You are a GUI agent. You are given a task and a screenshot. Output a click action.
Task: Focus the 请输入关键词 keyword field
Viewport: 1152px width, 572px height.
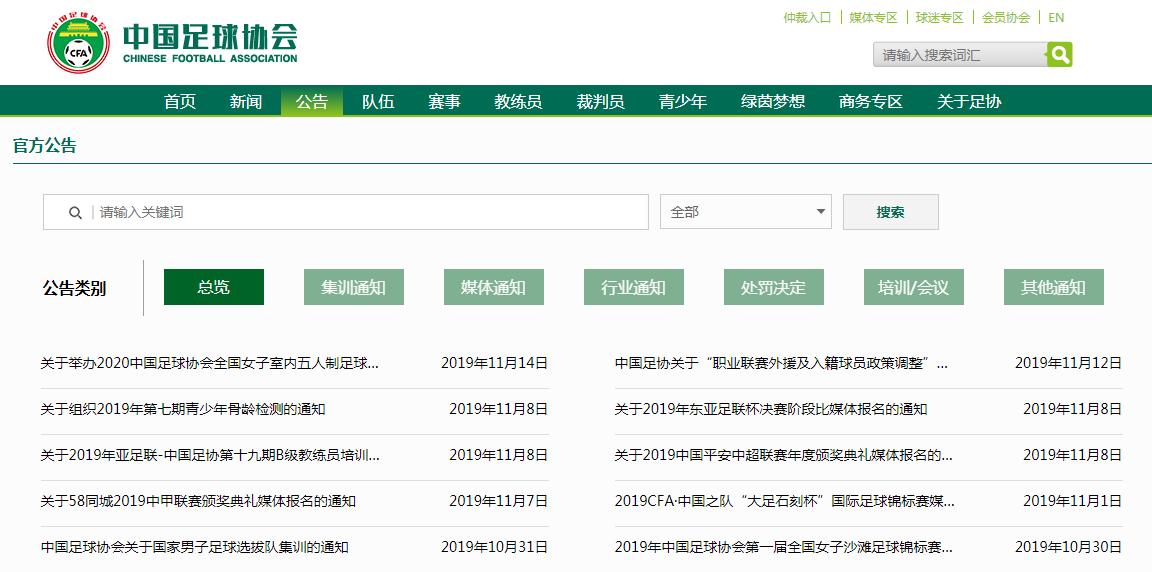(345, 211)
